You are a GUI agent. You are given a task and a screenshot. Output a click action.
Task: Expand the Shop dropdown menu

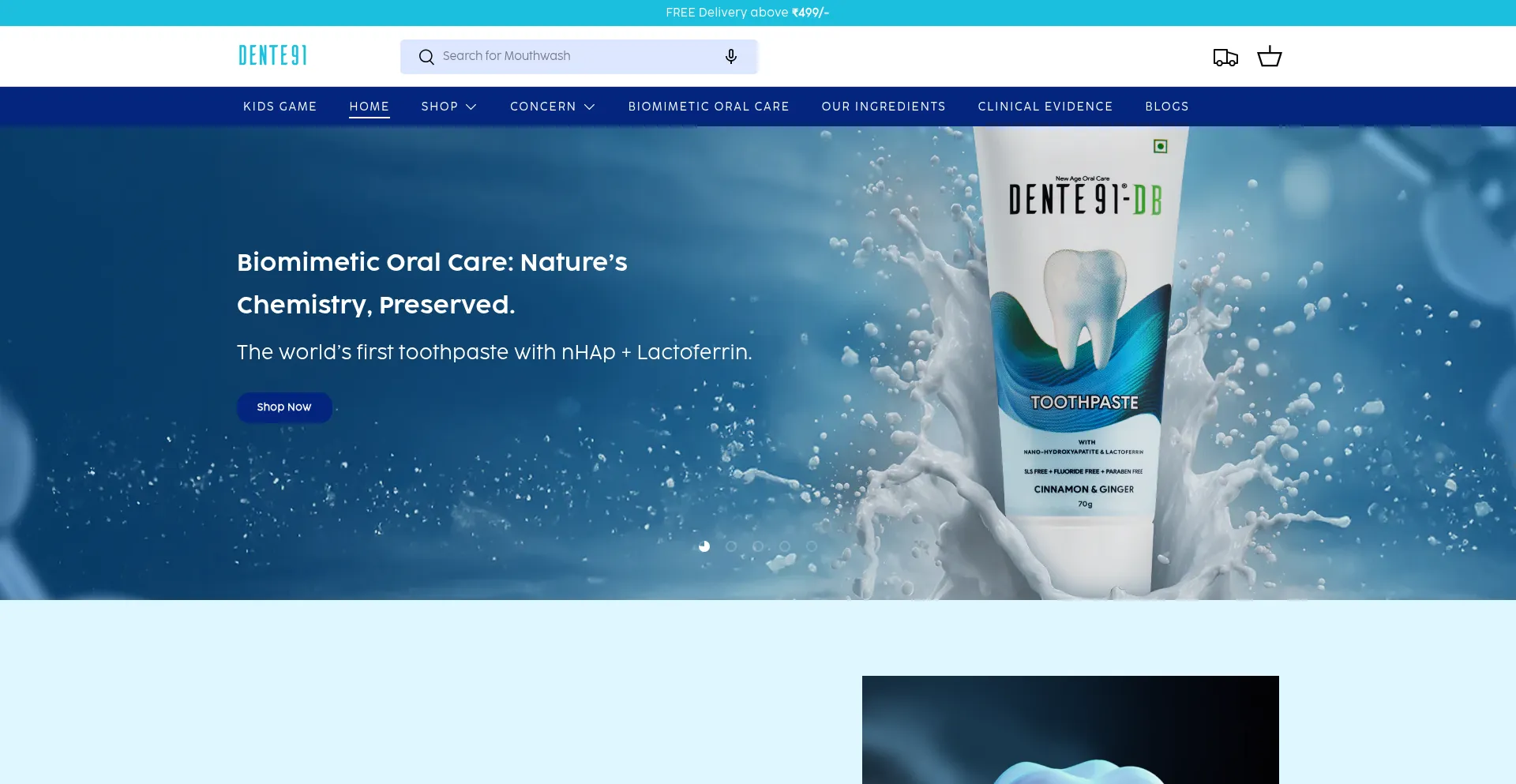tap(448, 107)
